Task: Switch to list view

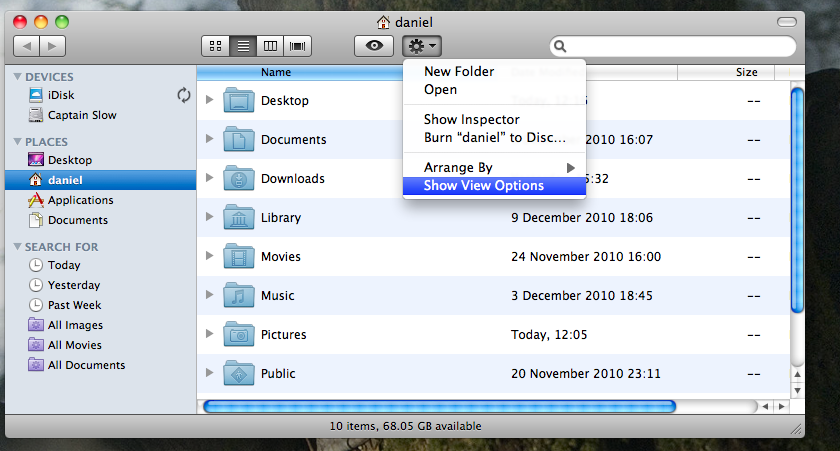Action: click(243, 46)
